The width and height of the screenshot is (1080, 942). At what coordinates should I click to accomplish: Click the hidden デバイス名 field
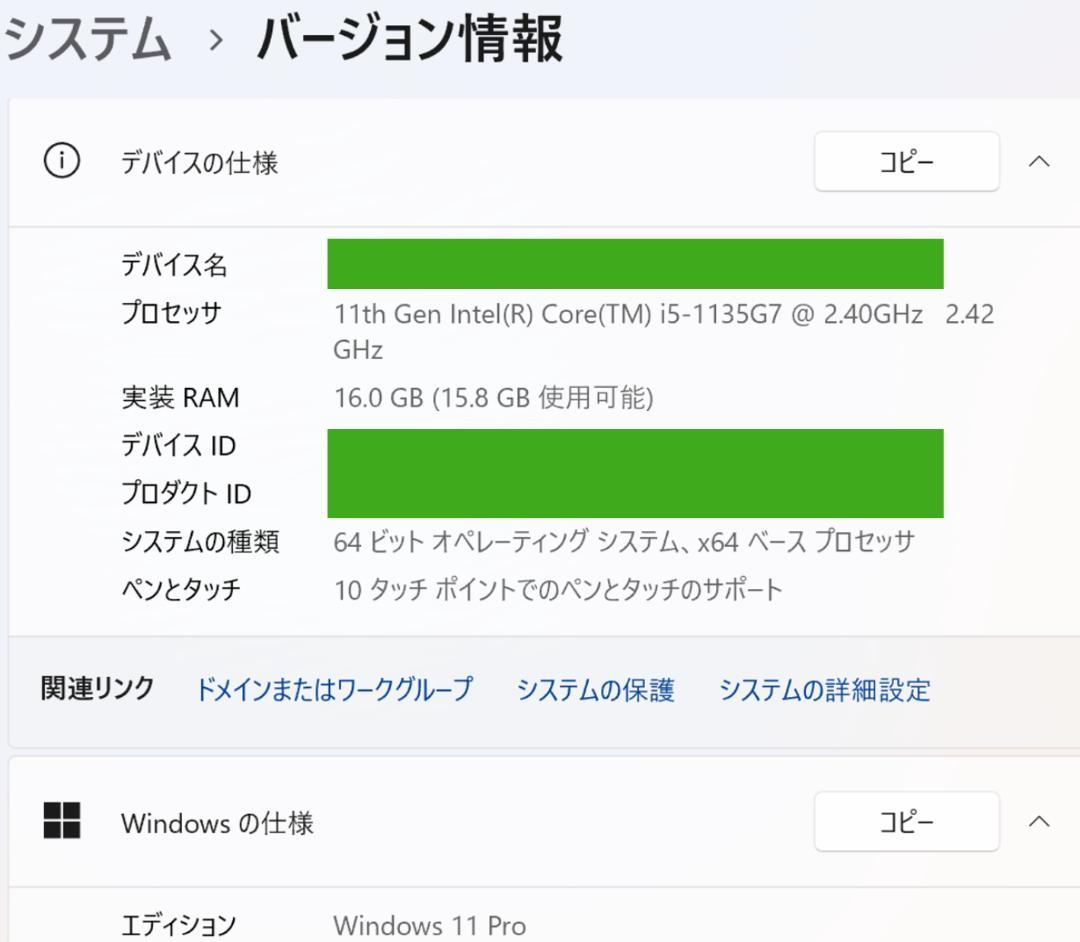[635, 264]
